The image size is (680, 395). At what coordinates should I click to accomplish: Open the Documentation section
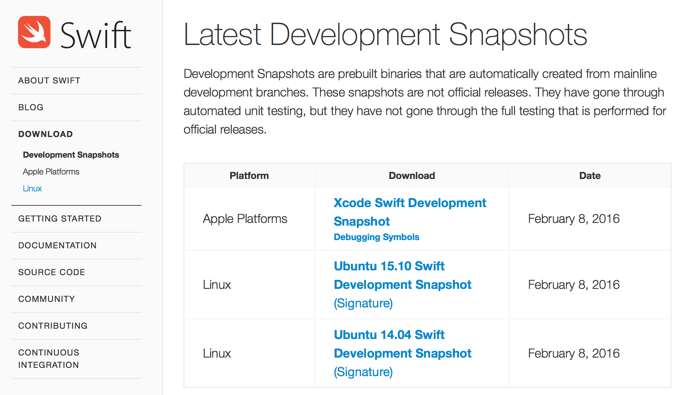click(57, 246)
